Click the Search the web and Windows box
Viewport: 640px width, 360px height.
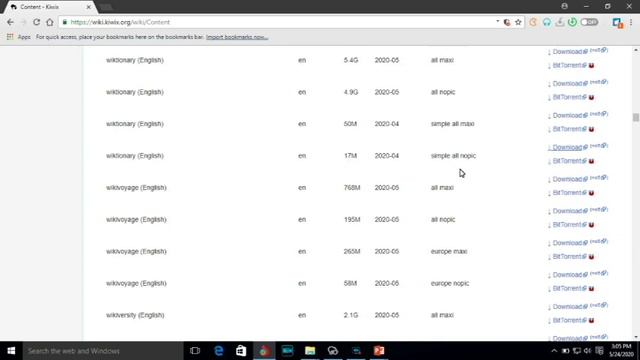pyautogui.click(x=103, y=351)
